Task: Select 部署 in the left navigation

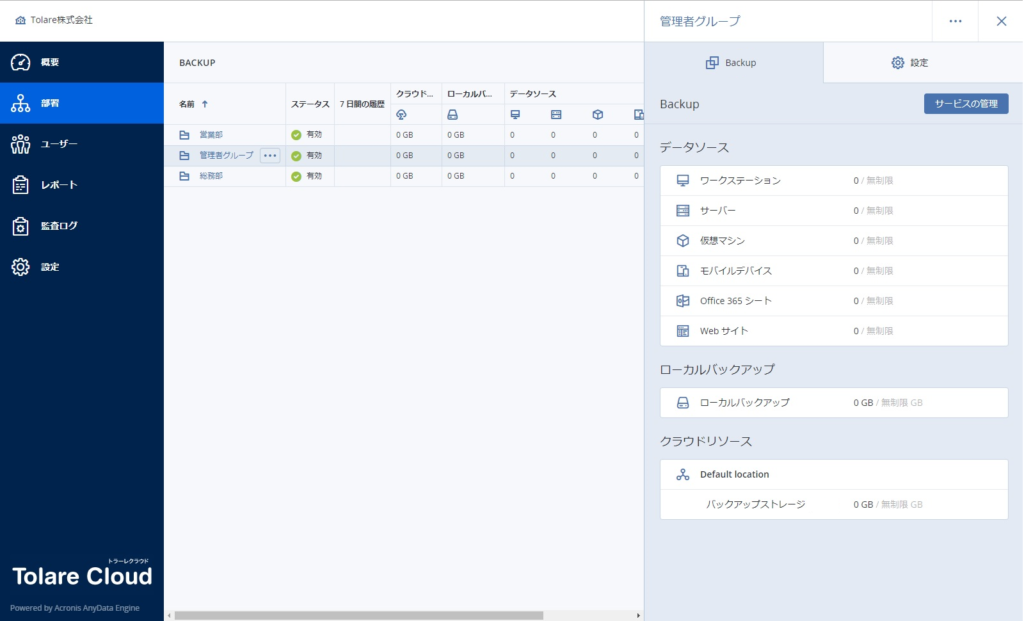Action: (x=81, y=103)
